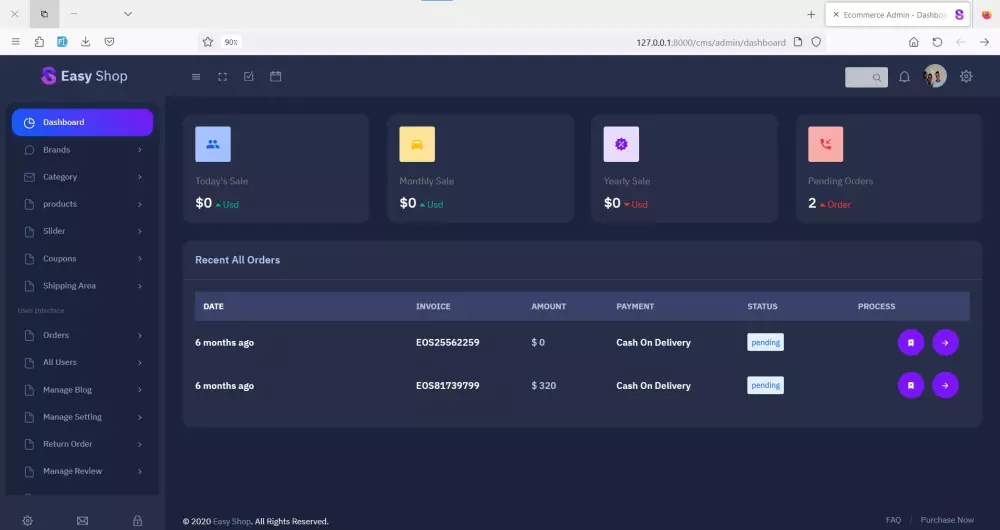Screen dimensions: 1000x530
Task: Open the Purchase Now footer link
Action: 947,520
